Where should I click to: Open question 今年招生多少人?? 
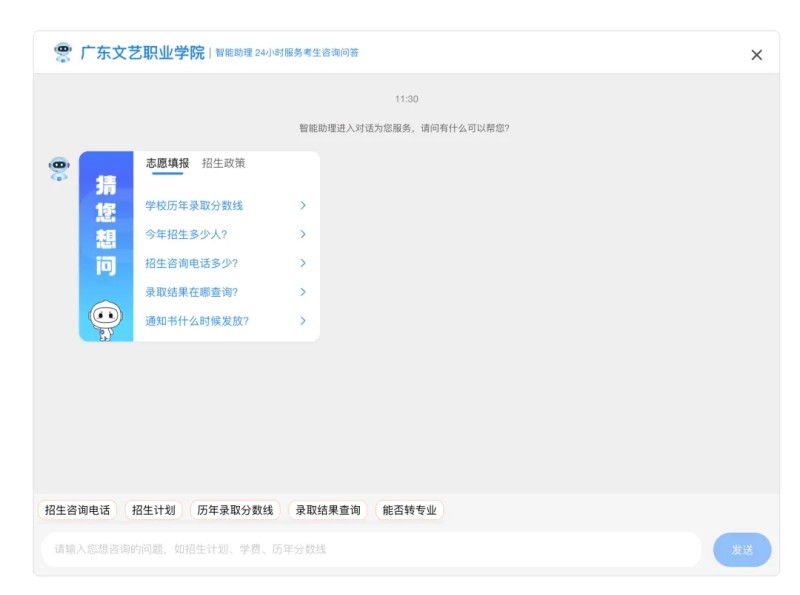(x=186, y=235)
